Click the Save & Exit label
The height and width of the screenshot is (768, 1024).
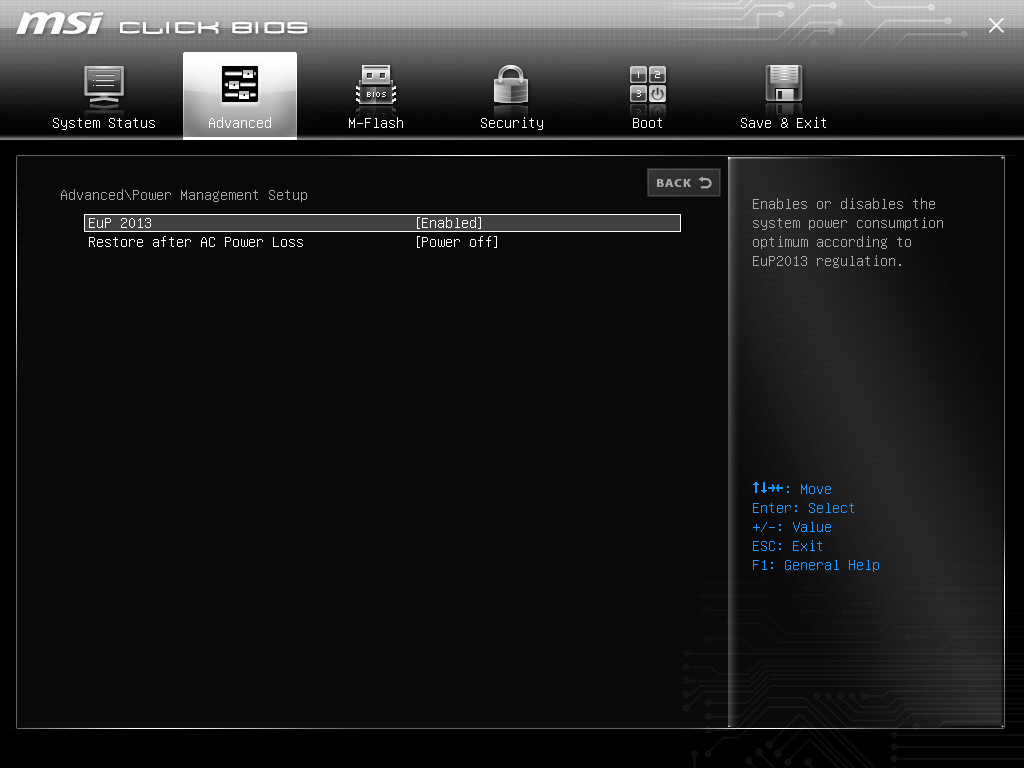coord(783,123)
